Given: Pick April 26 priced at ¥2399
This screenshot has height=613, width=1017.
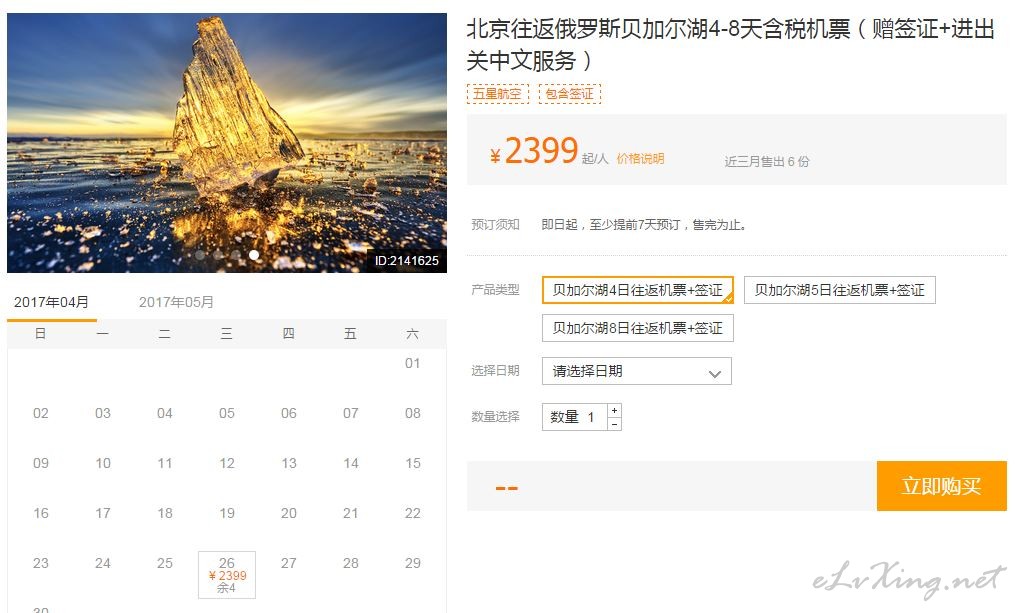Looking at the screenshot, I should point(227,575).
